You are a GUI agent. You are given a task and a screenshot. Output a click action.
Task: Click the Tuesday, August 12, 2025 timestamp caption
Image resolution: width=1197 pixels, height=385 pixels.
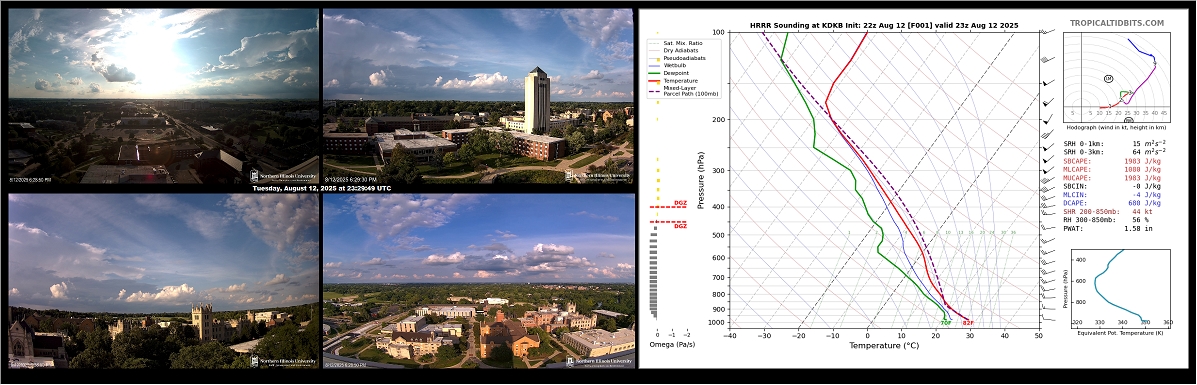pos(322,188)
